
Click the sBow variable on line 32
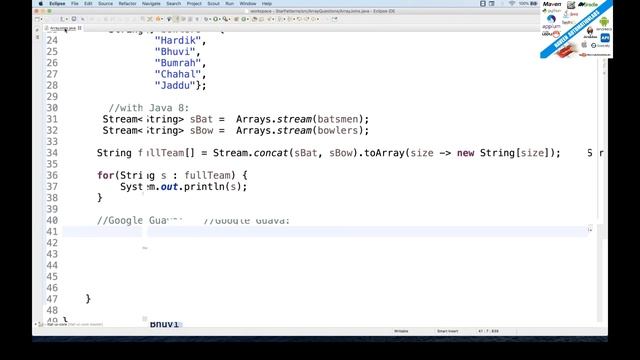[201, 131]
